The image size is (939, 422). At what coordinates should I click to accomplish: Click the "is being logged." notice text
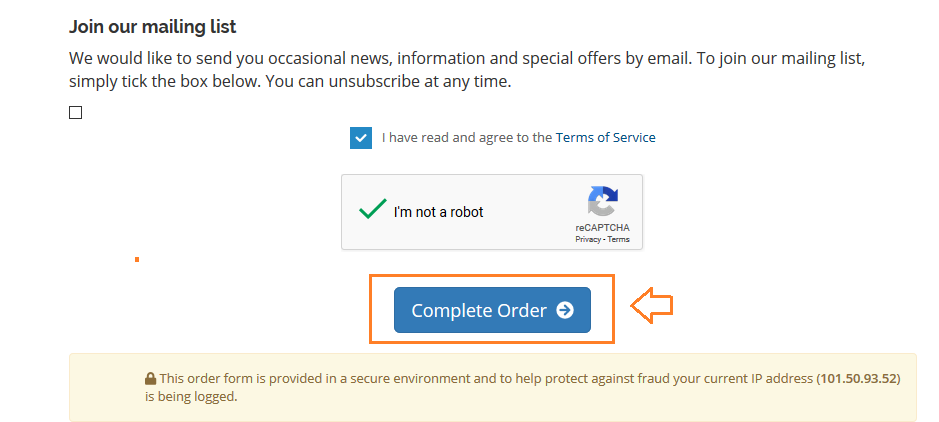[x=191, y=397]
